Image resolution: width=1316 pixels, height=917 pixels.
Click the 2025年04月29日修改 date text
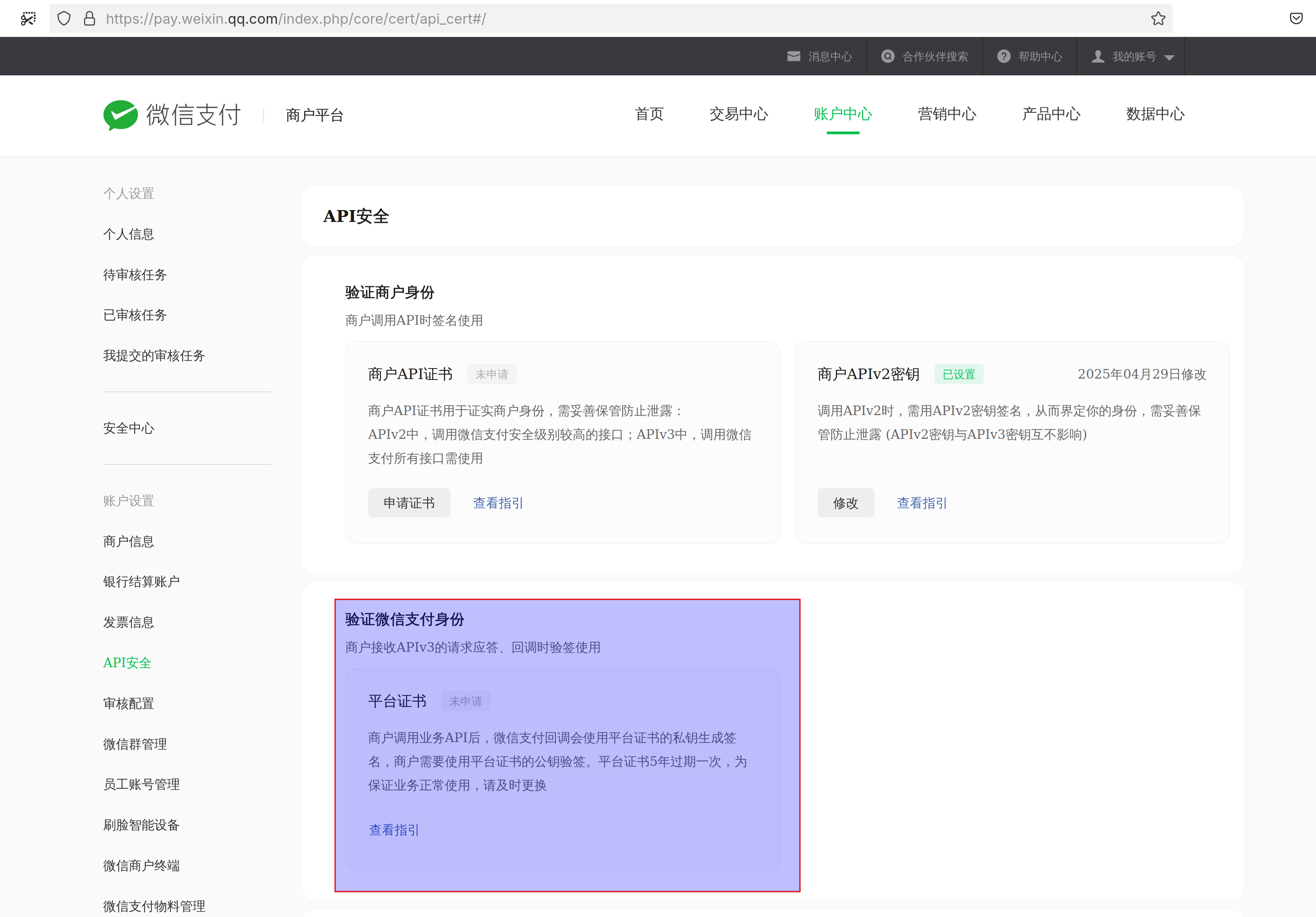tap(1142, 374)
